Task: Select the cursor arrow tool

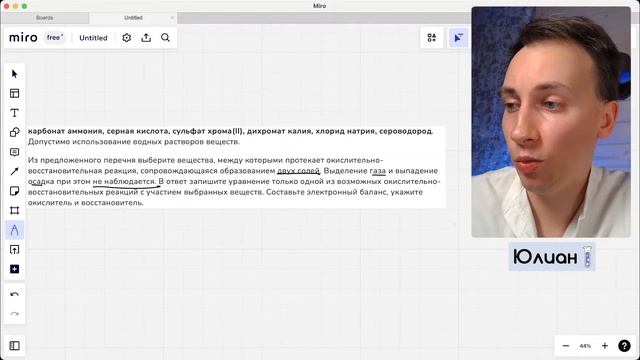Action: pyautogui.click(x=14, y=74)
